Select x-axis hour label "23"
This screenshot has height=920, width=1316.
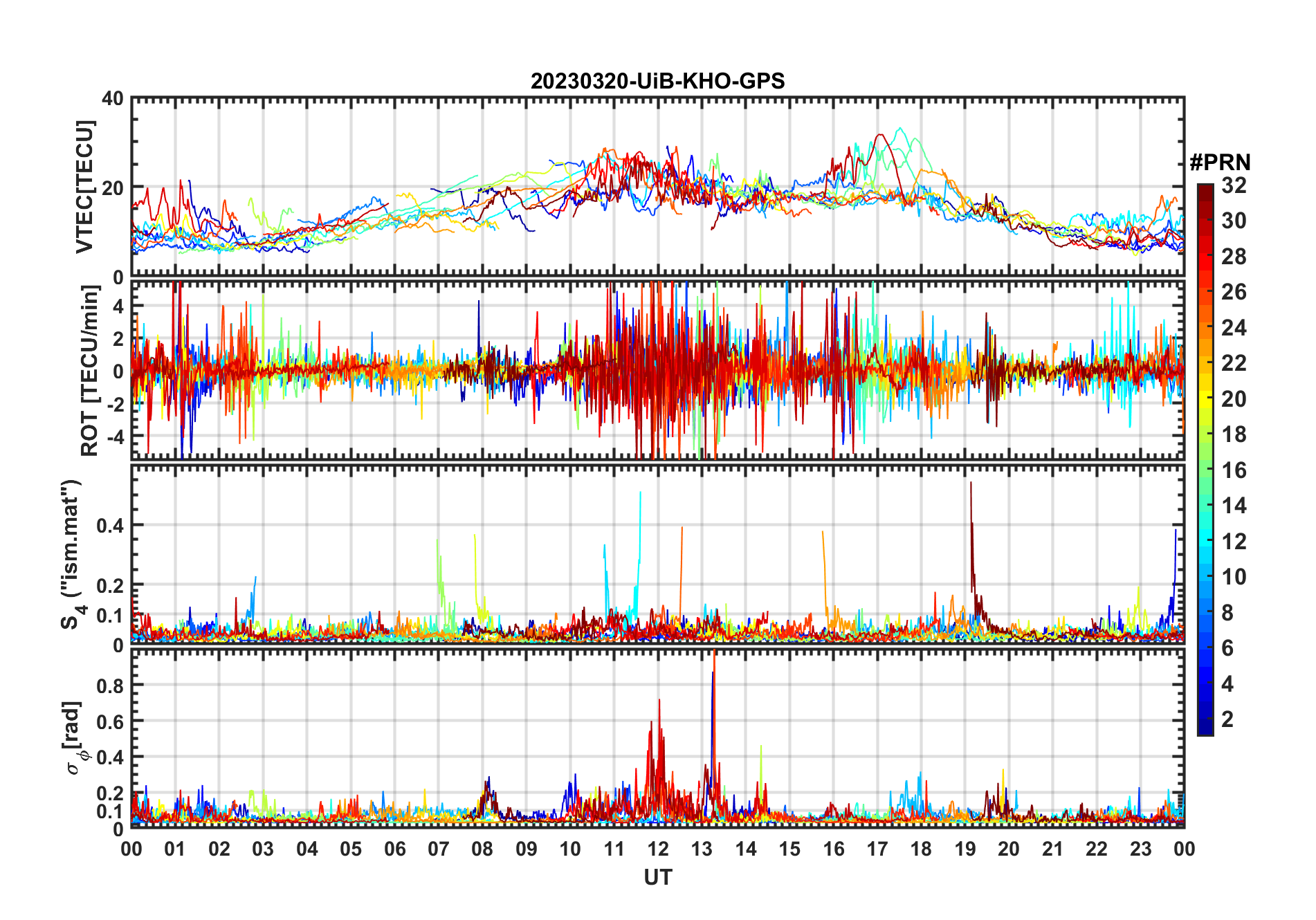click(1140, 849)
